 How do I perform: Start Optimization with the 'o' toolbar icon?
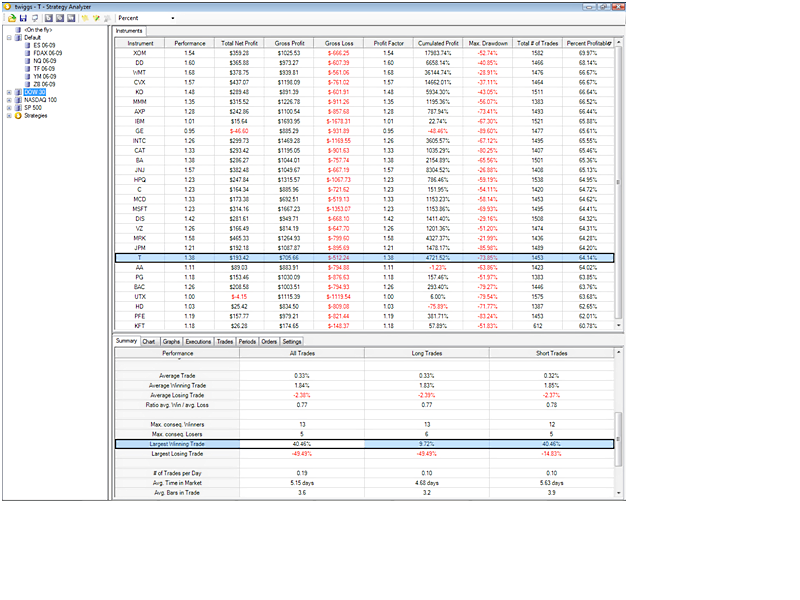point(60,18)
